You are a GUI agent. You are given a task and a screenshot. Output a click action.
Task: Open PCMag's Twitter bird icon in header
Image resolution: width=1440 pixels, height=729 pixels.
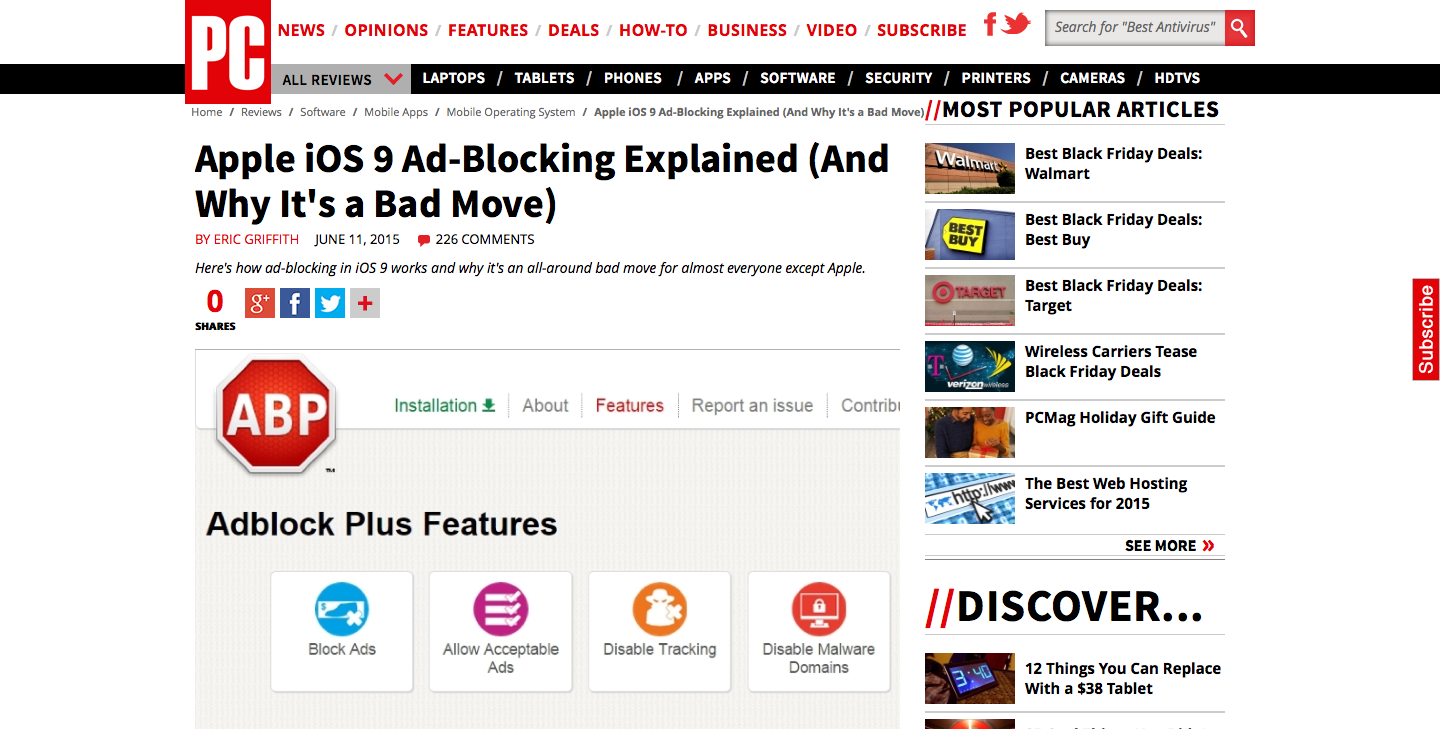click(1016, 24)
